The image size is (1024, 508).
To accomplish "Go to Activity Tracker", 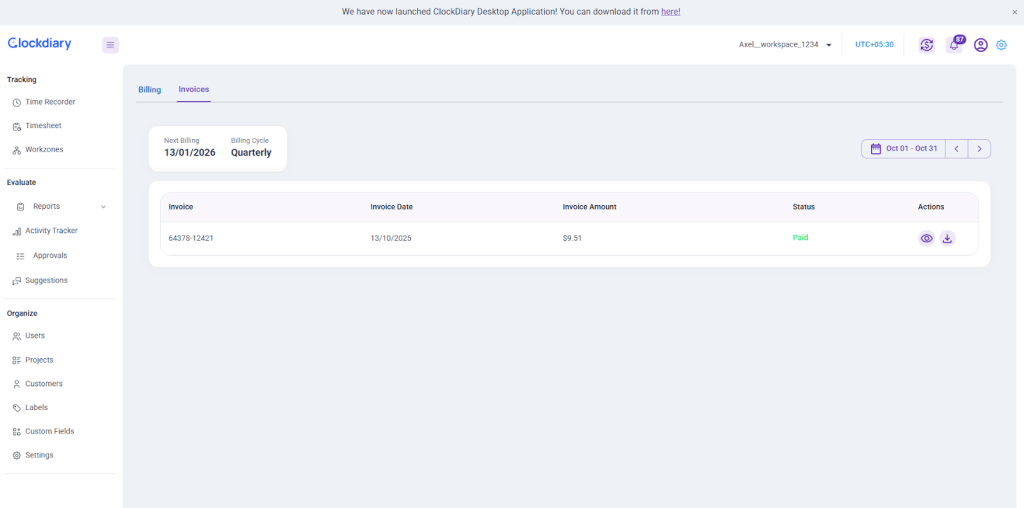I will coord(51,231).
